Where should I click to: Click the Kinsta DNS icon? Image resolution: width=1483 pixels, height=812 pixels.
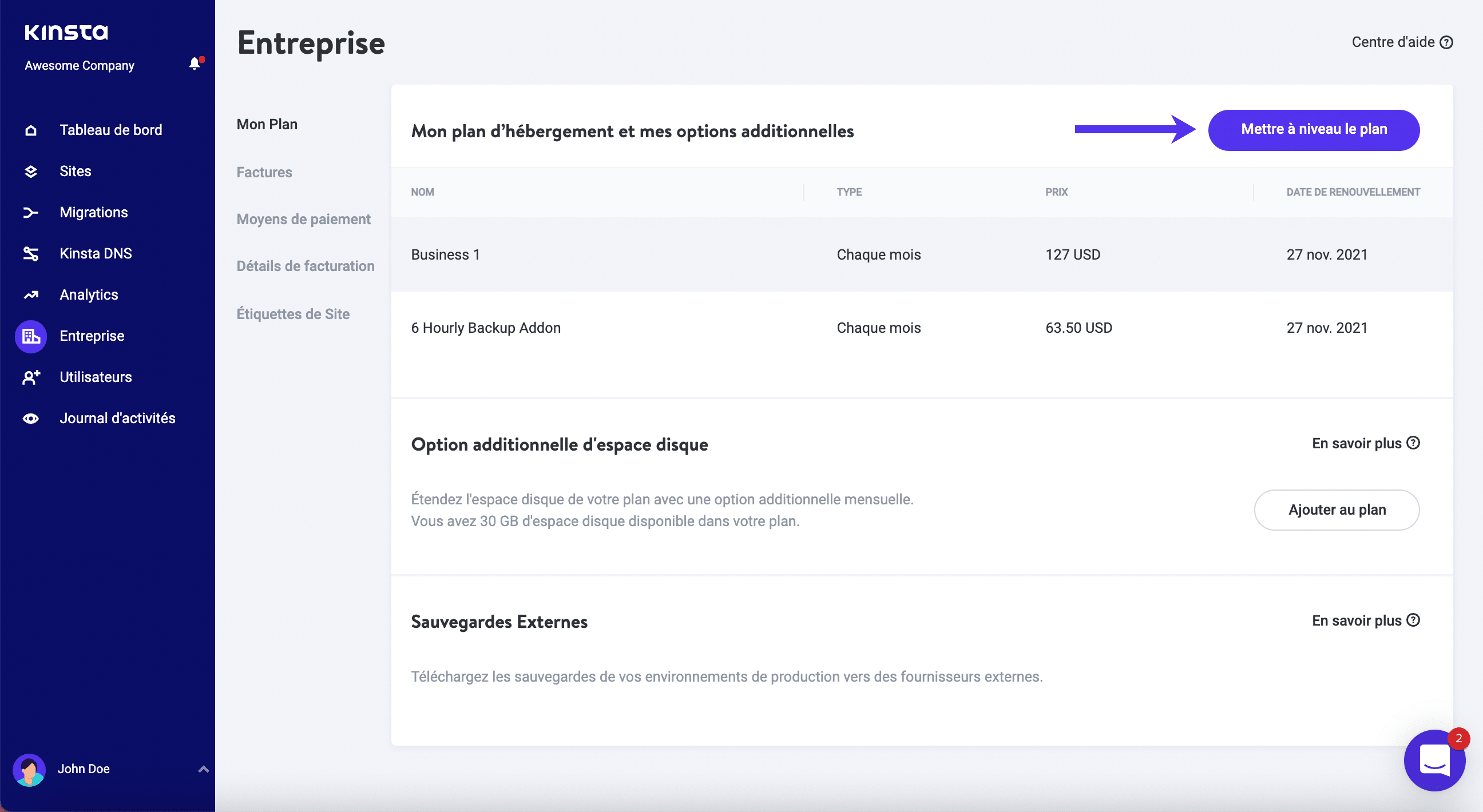pyautogui.click(x=31, y=254)
